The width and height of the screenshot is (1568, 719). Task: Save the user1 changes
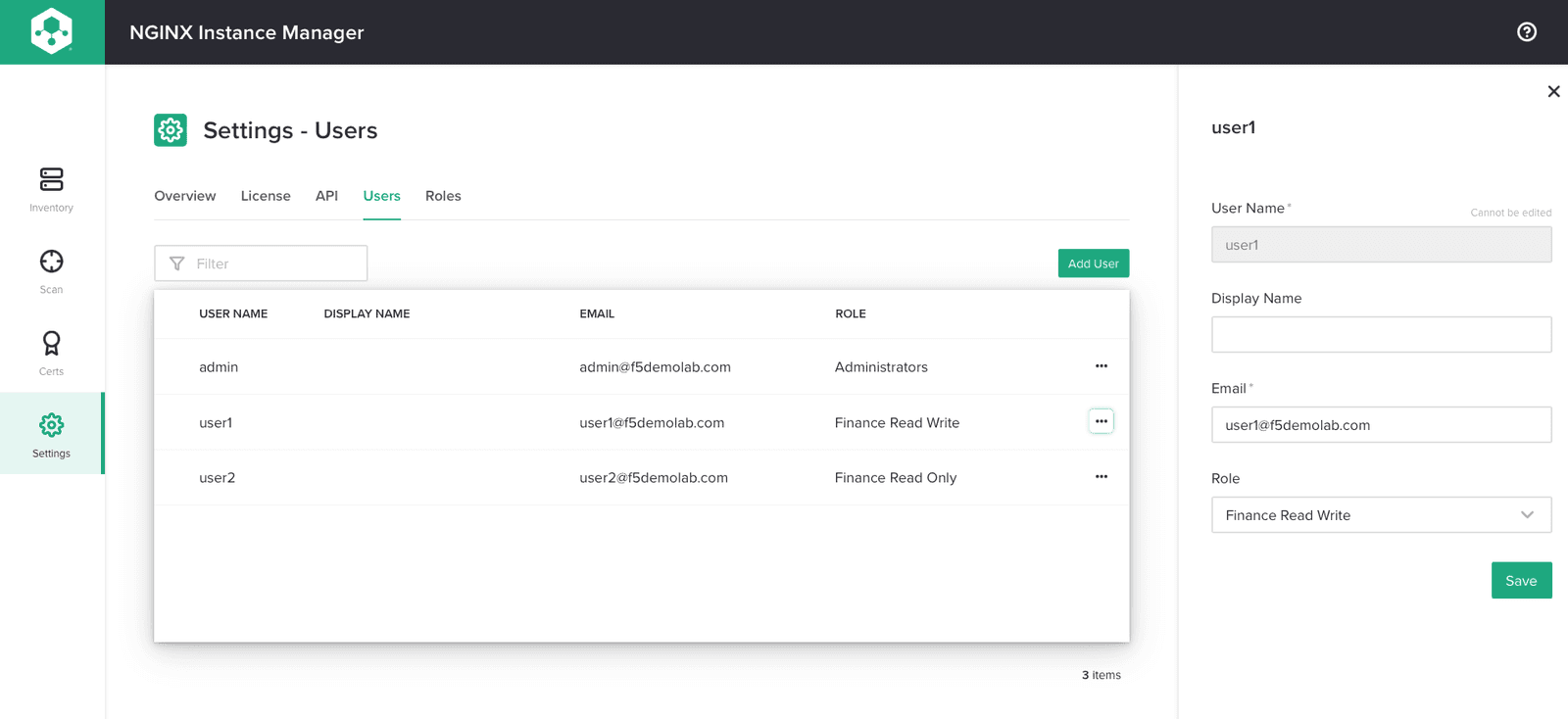pyautogui.click(x=1520, y=581)
